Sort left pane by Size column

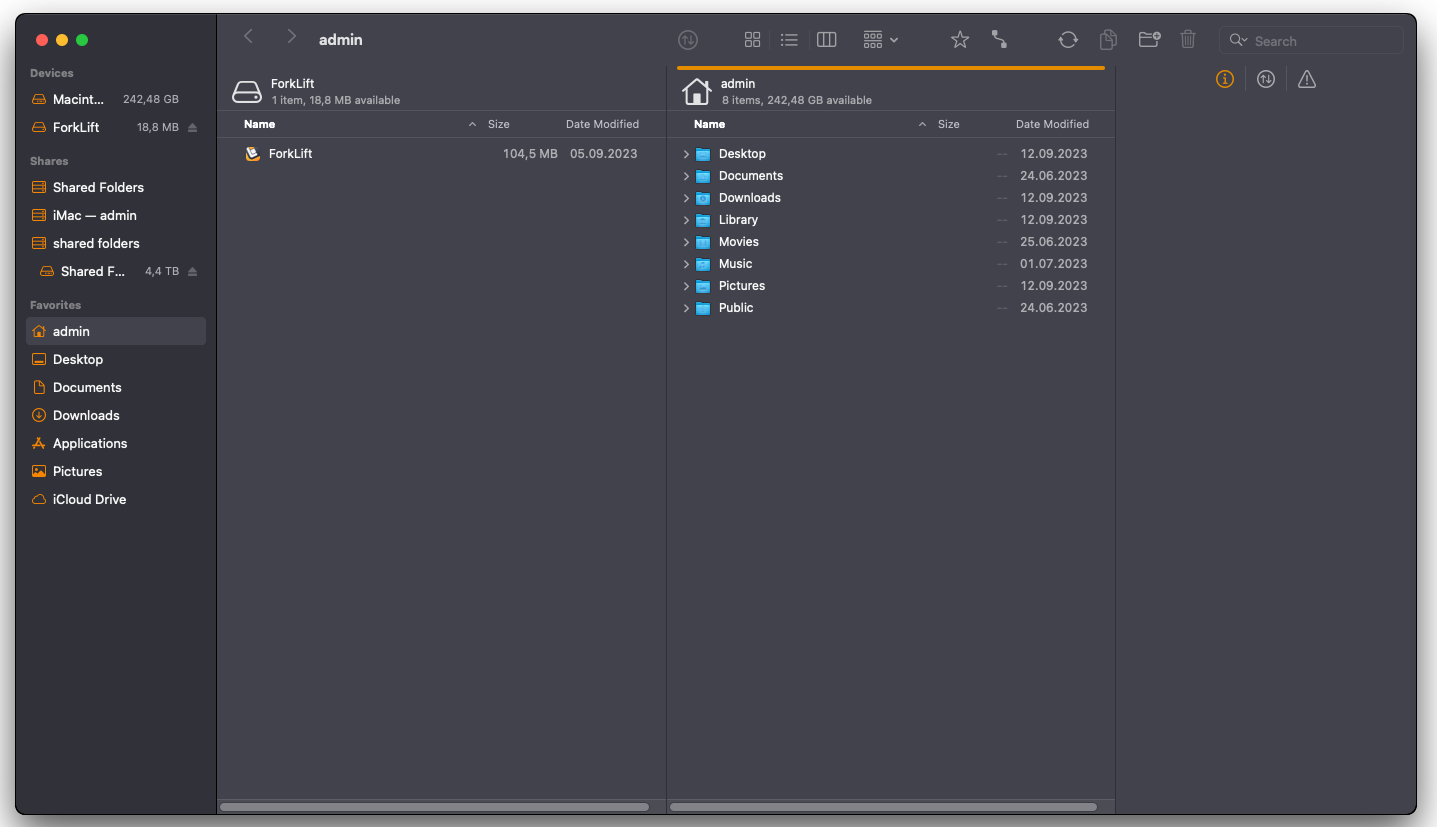[499, 124]
